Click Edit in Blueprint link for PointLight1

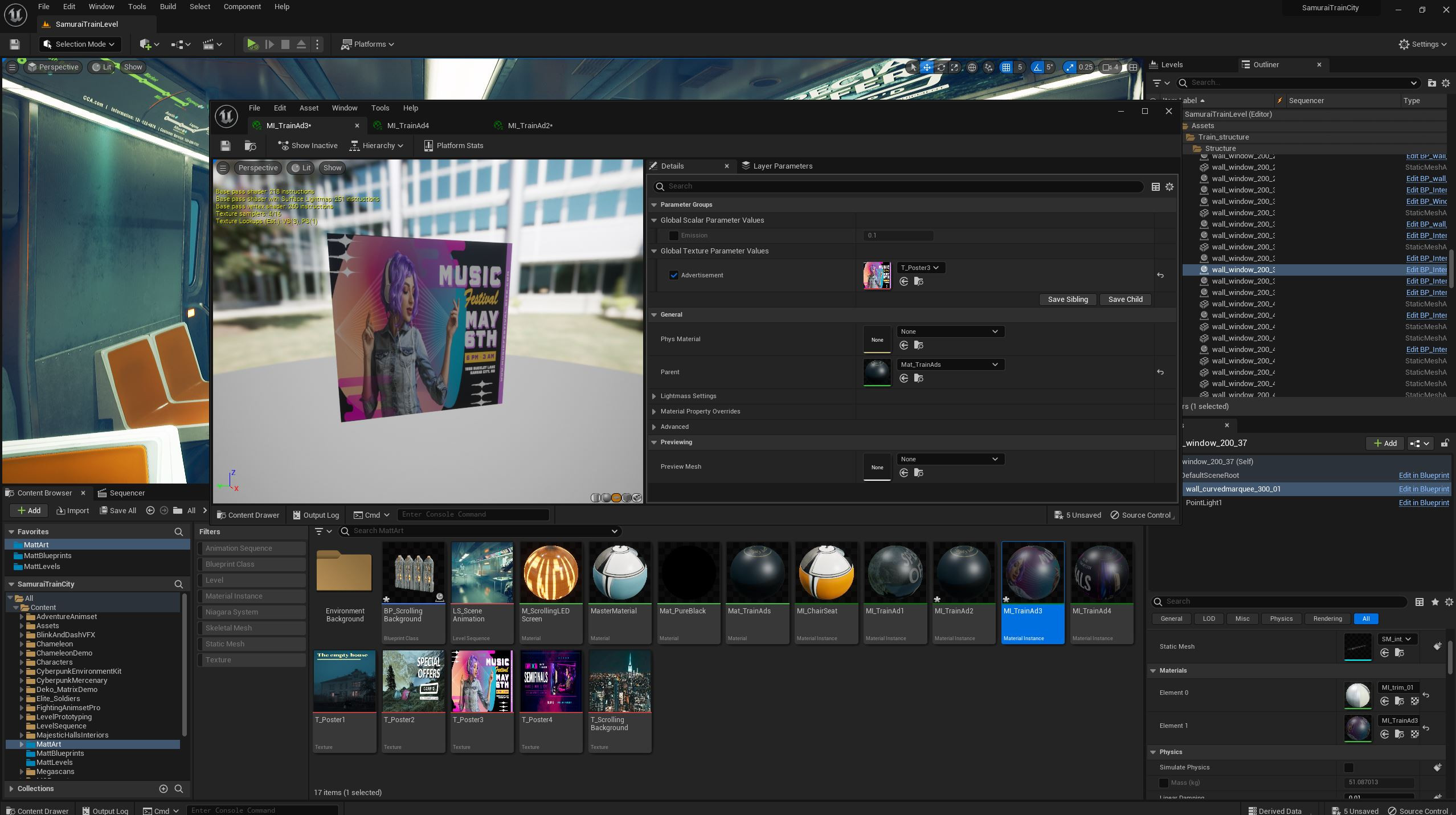1423,502
